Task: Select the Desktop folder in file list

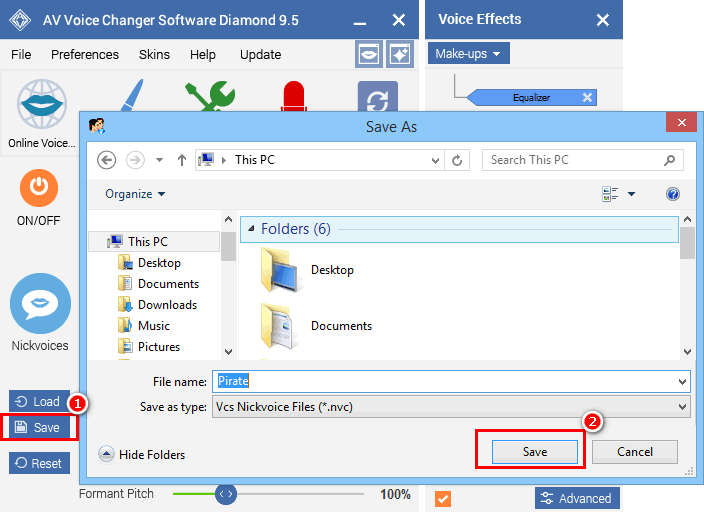Action: 308,269
